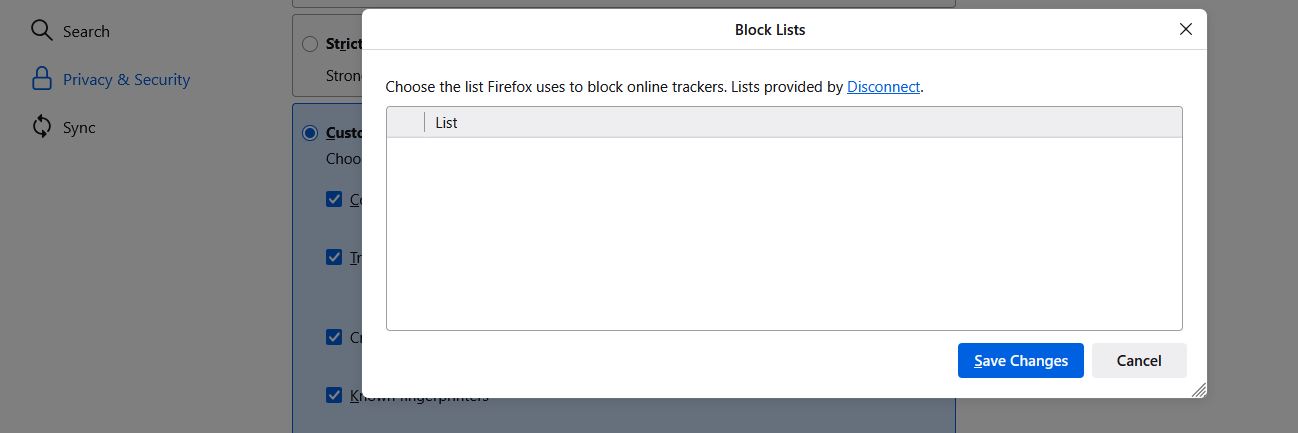Select the Strict protection radio button
This screenshot has width=1298, height=433.
[x=310, y=44]
